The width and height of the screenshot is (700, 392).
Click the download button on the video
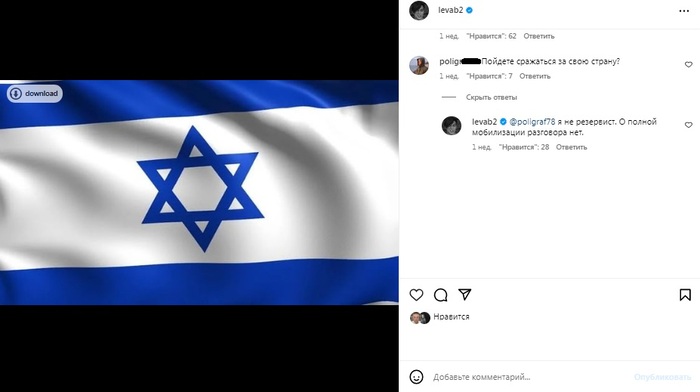click(34, 93)
